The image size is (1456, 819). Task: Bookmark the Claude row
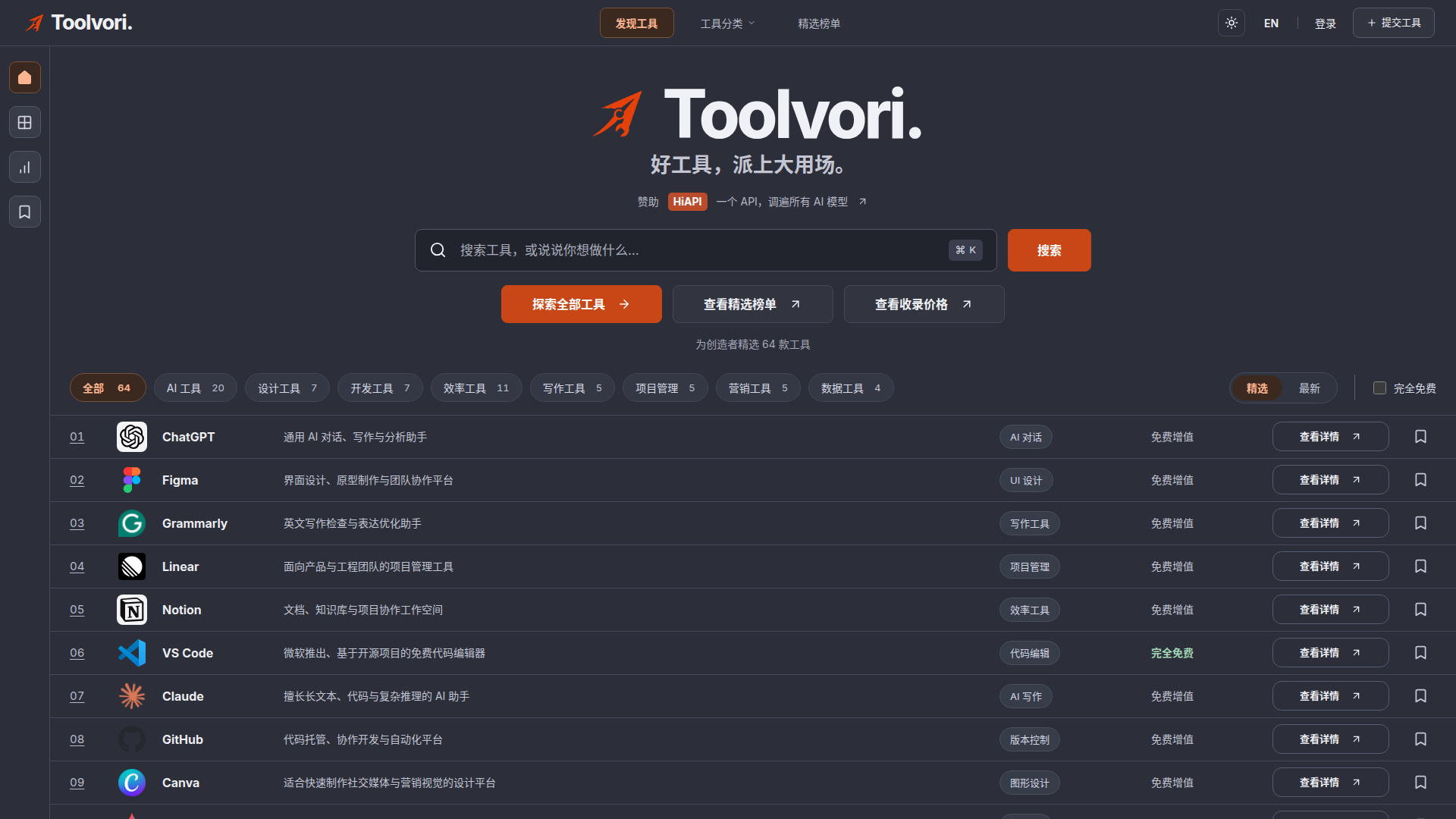[1421, 696]
